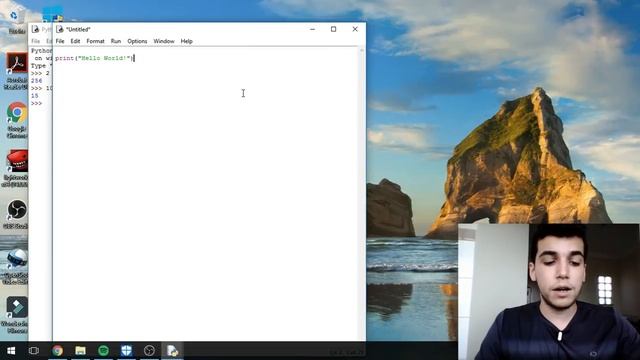Click the Python IDLE taskbar icon
Screen dimensions: 640x360
coord(173,351)
